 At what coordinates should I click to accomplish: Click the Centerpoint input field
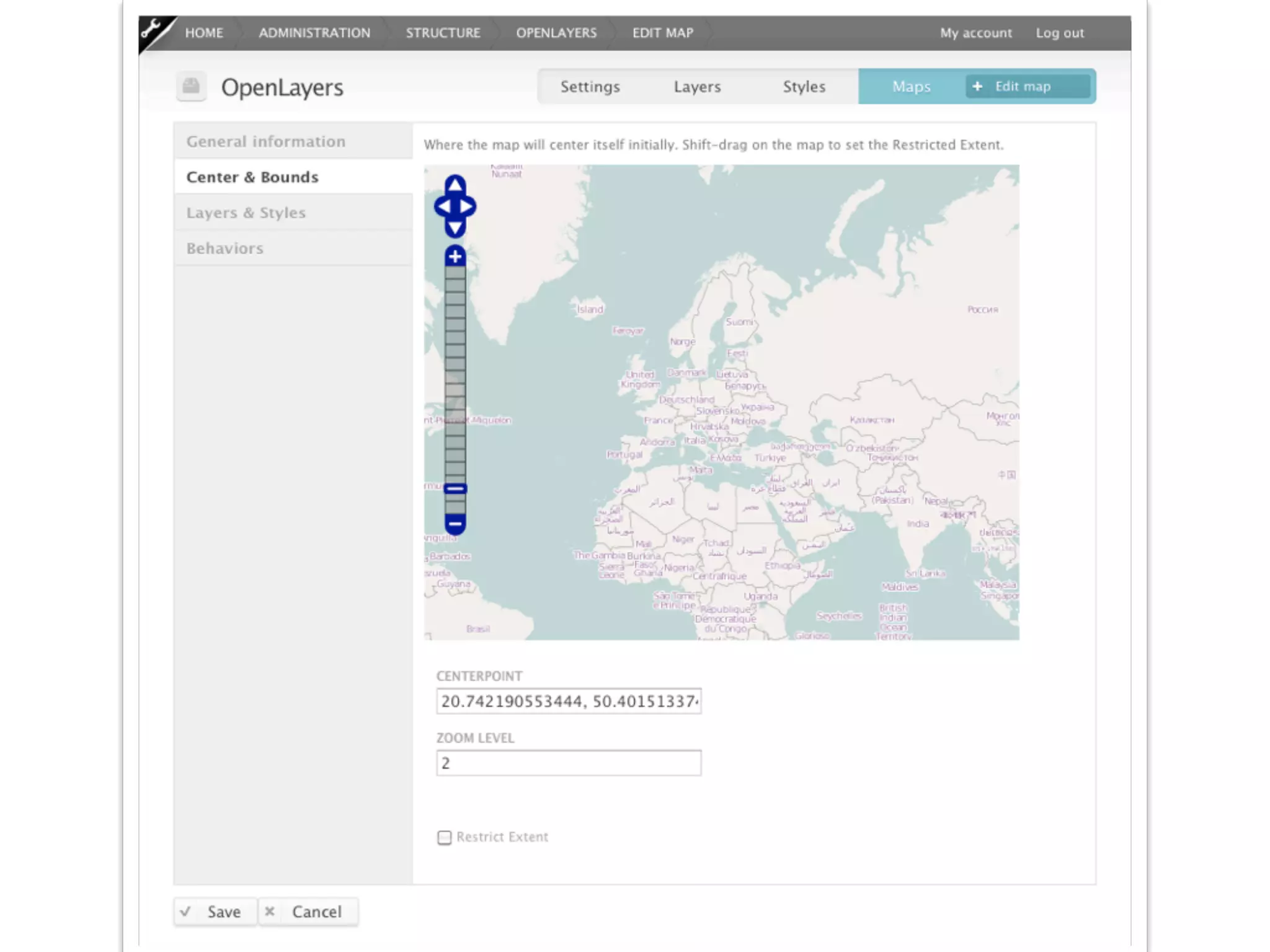569,701
